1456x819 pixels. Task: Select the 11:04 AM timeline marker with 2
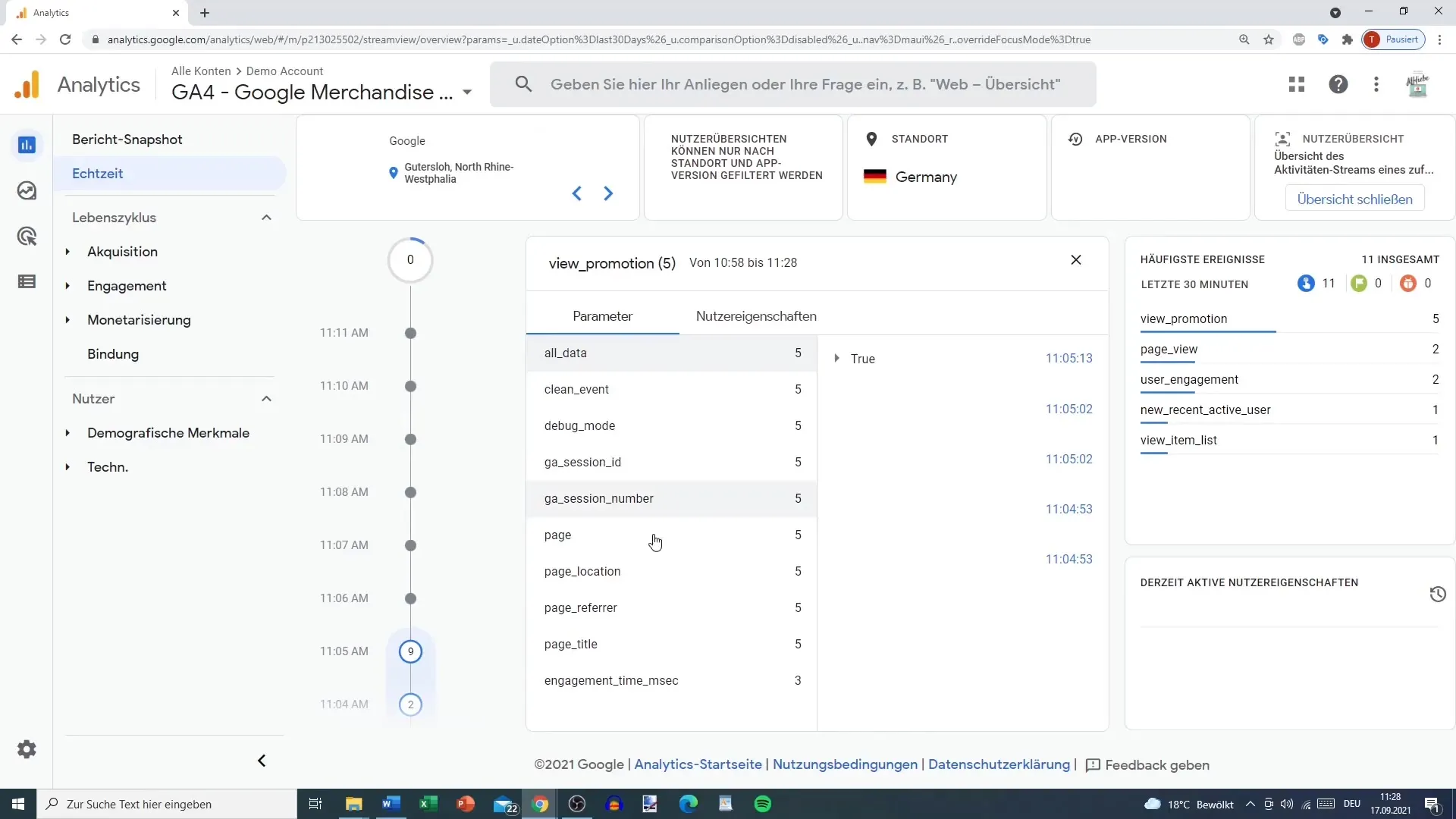click(410, 704)
